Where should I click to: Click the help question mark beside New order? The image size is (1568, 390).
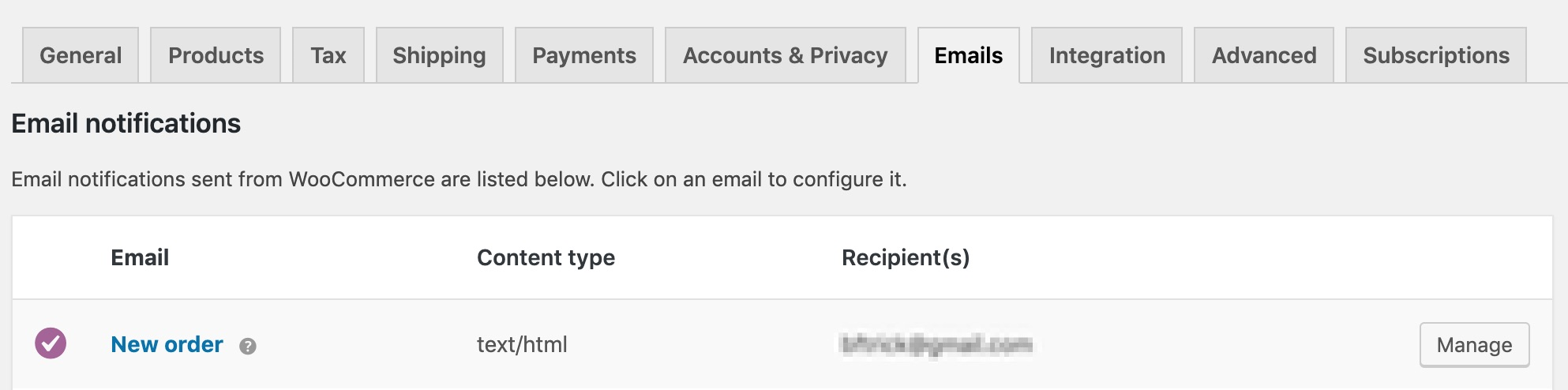(248, 346)
